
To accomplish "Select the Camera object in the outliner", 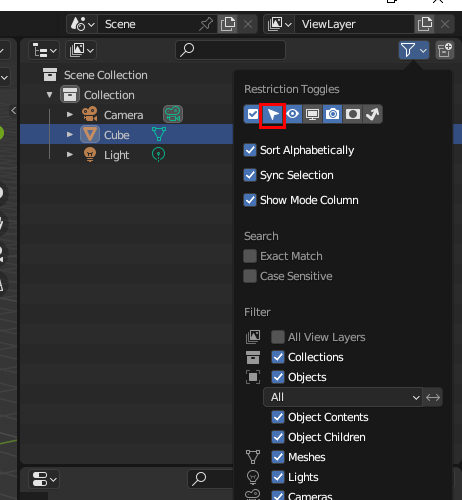I will pyautogui.click(x=123, y=115).
